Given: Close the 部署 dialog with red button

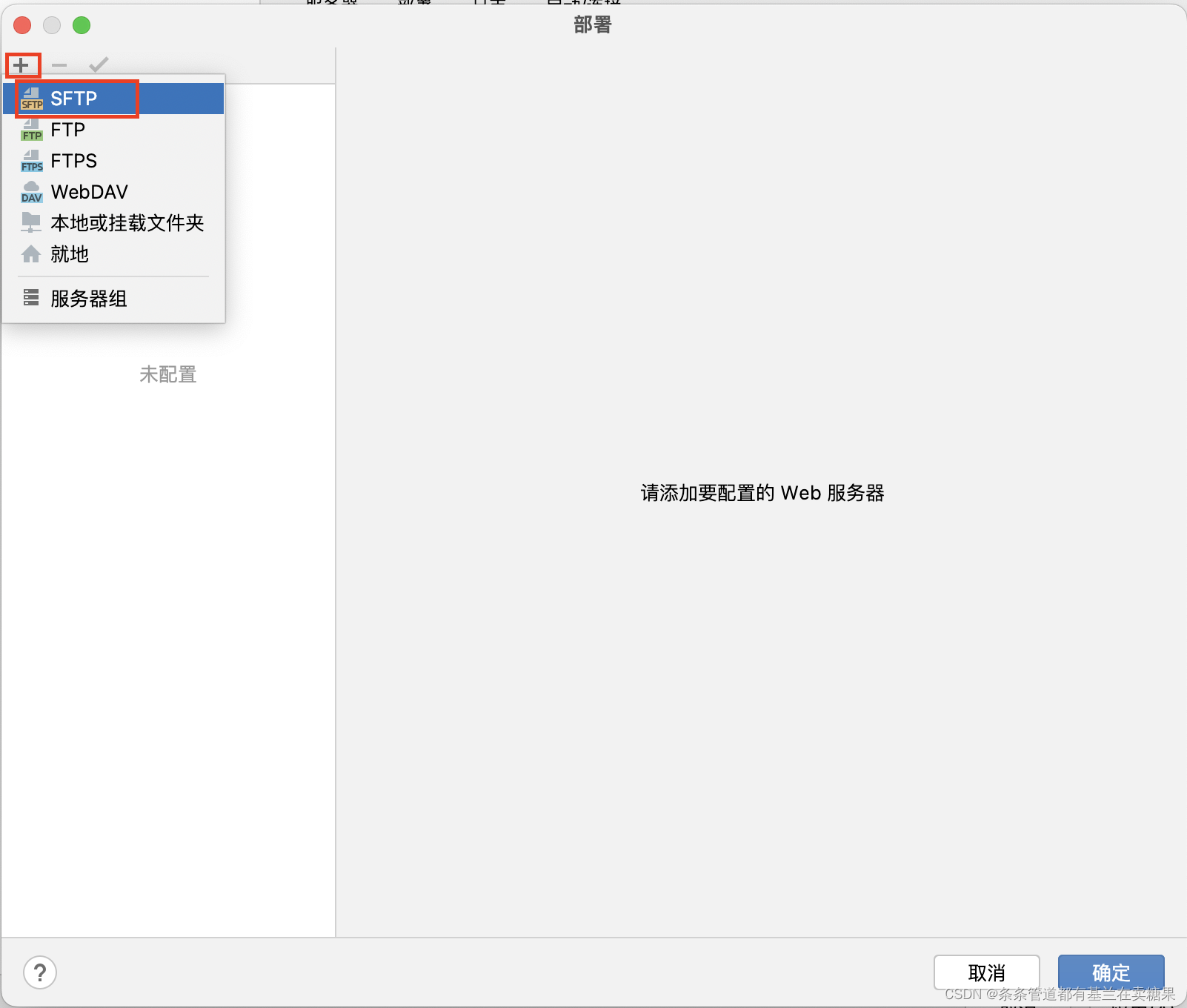Looking at the screenshot, I should click(x=22, y=25).
